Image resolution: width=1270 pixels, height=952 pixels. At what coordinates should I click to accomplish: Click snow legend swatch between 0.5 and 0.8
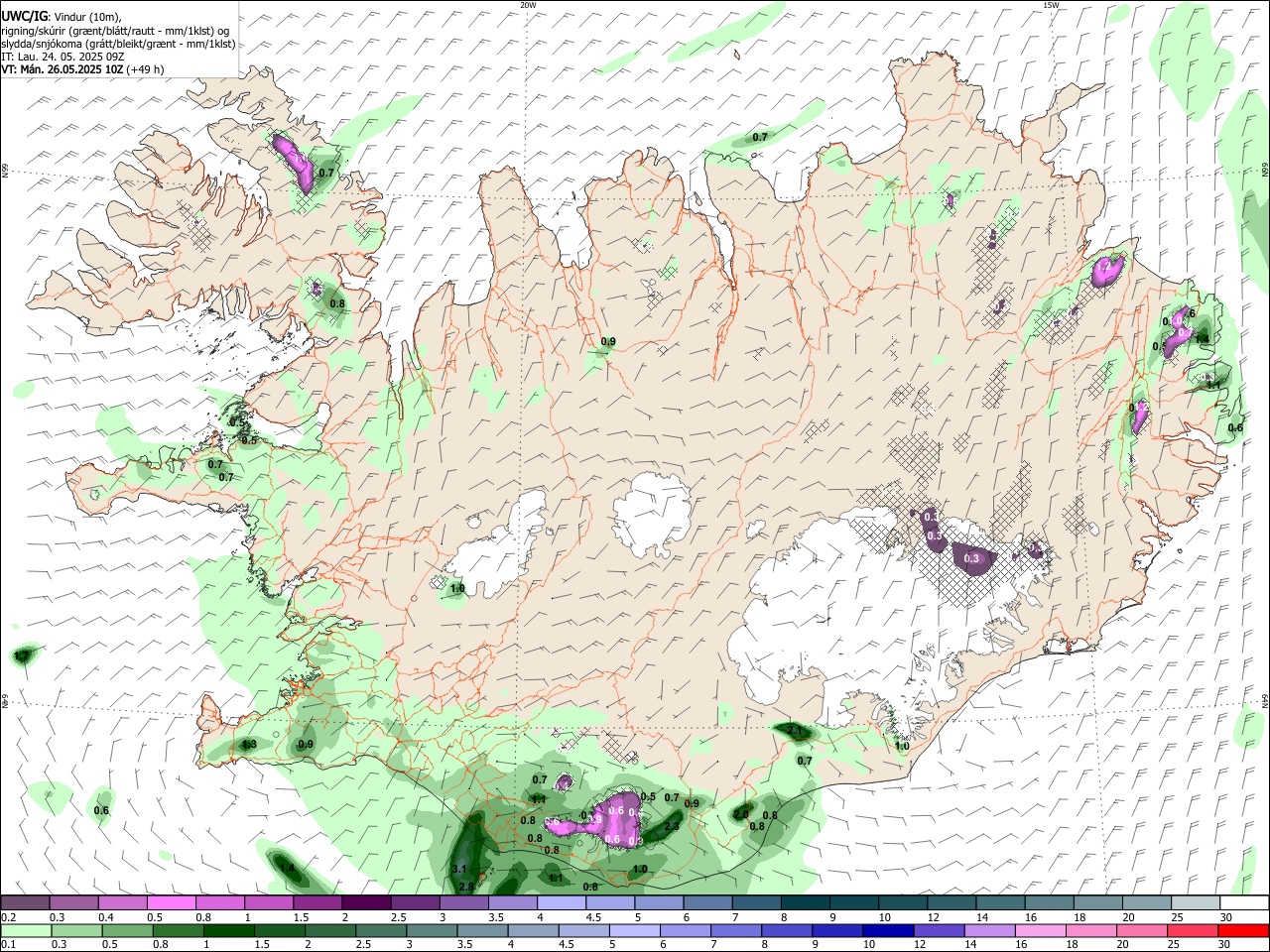pos(171,902)
